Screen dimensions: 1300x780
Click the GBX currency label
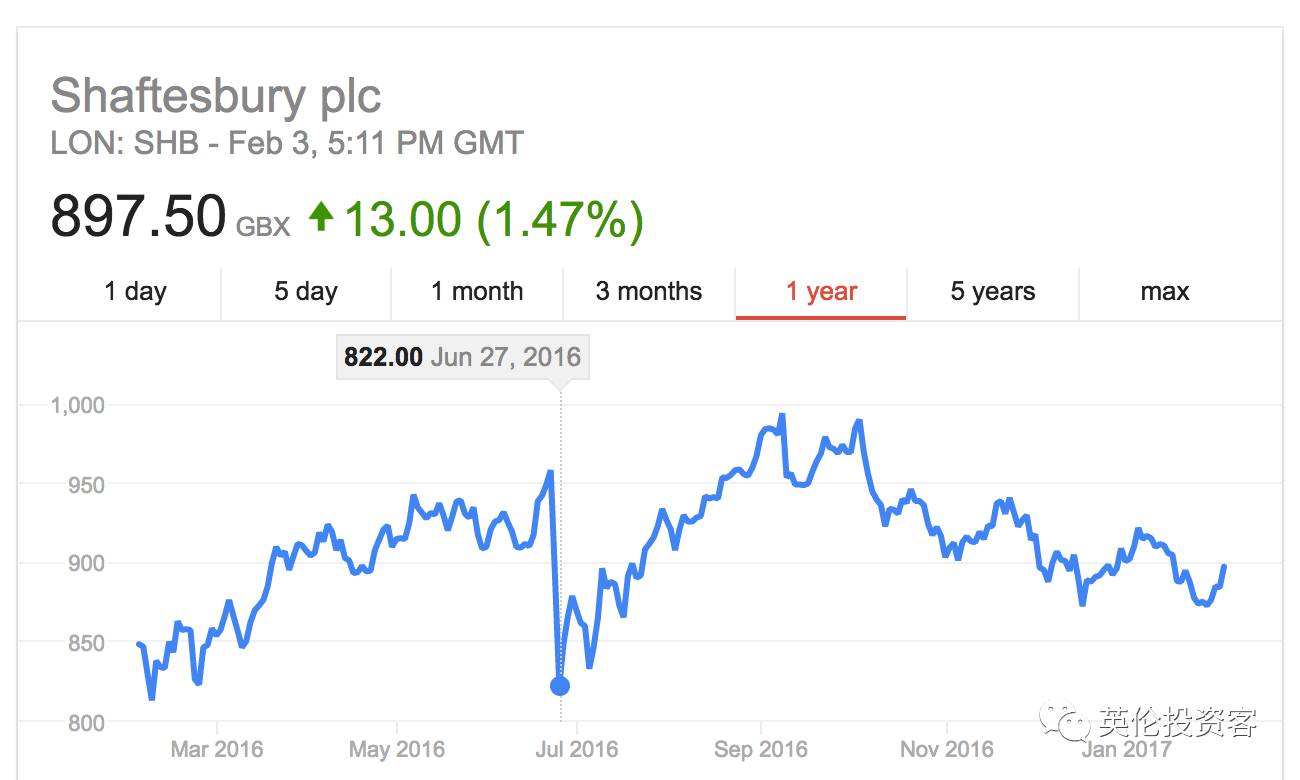(263, 227)
